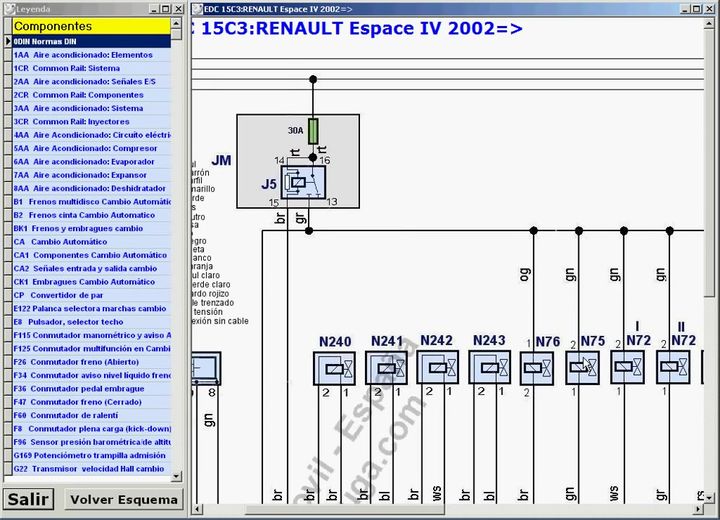The image size is (720, 520).
Task: Click the Volver Esquema button
Action: [124, 499]
